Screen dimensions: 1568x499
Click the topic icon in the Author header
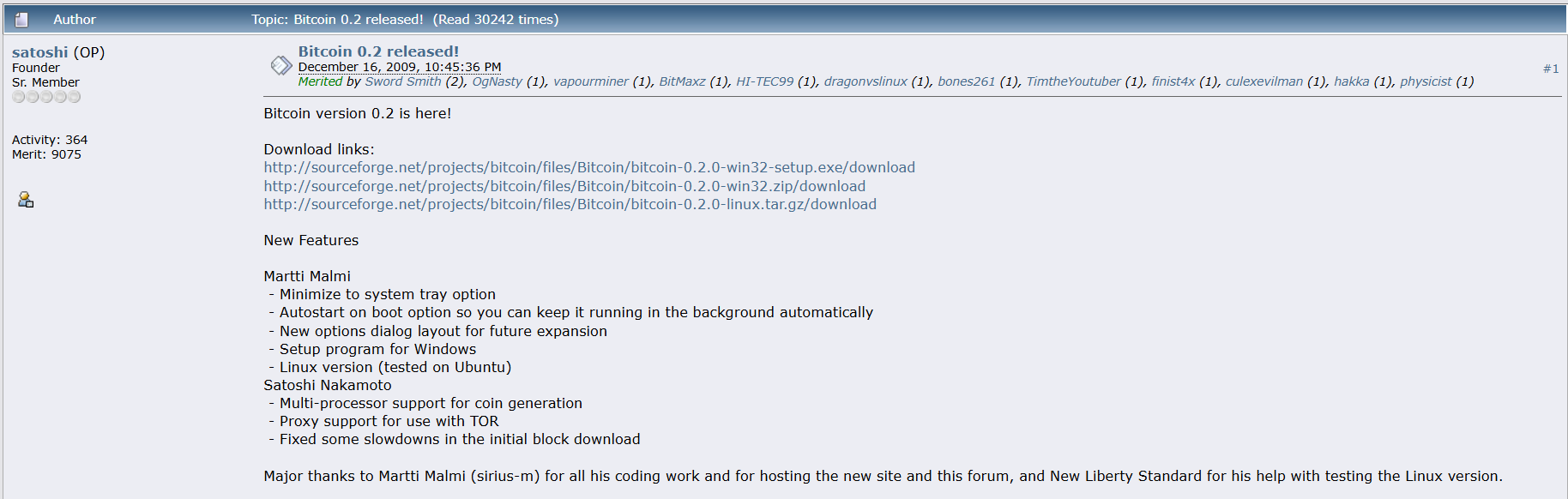[21, 20]
